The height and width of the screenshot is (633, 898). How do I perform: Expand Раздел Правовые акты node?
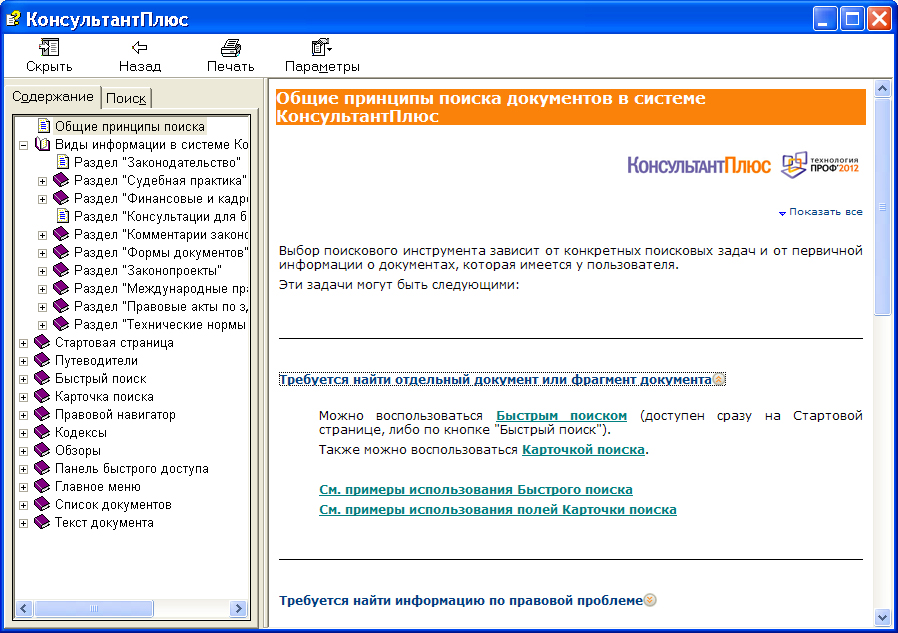(x=42, y=307)
